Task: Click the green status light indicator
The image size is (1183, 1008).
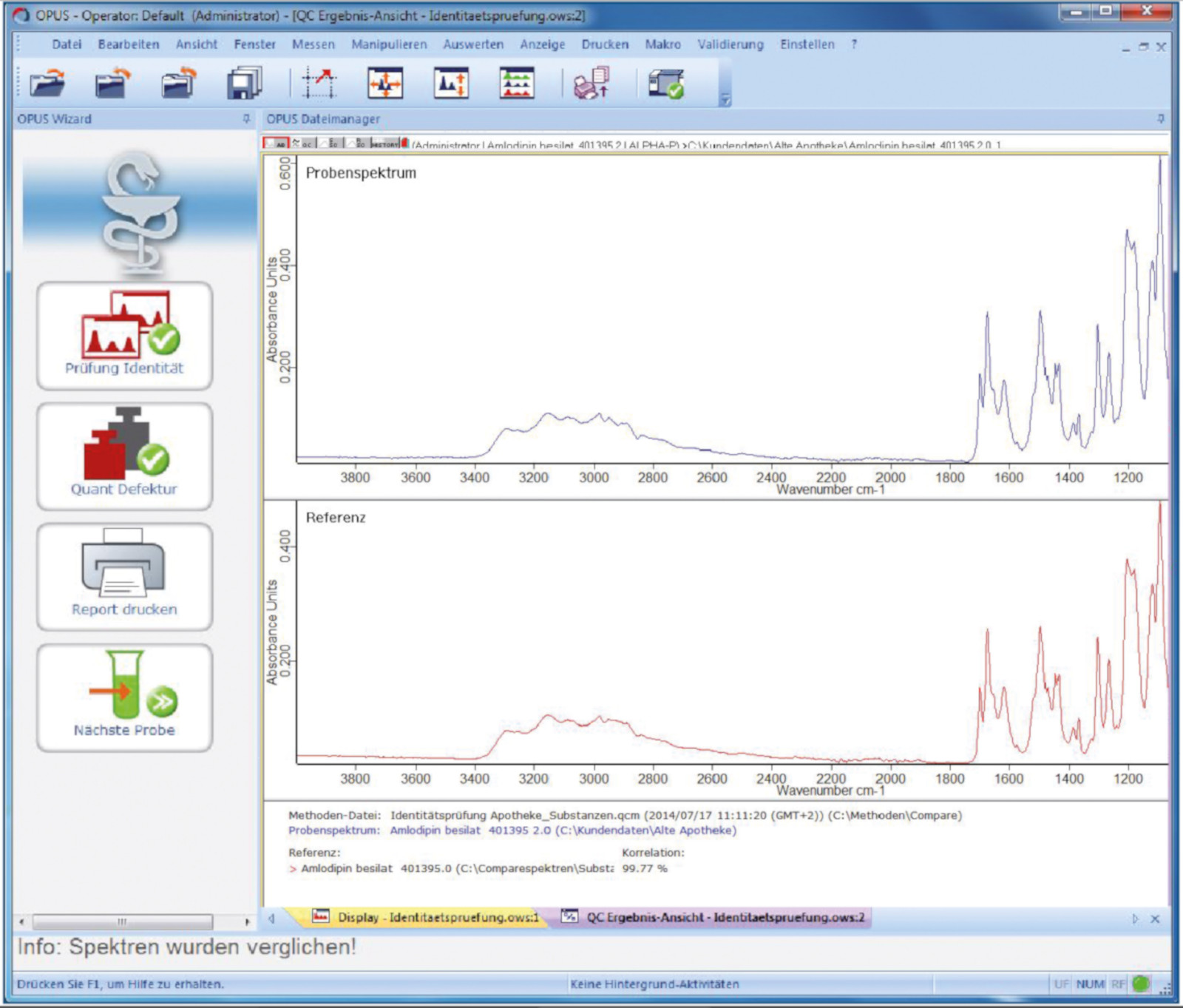Action: [x=1141, y=984]
